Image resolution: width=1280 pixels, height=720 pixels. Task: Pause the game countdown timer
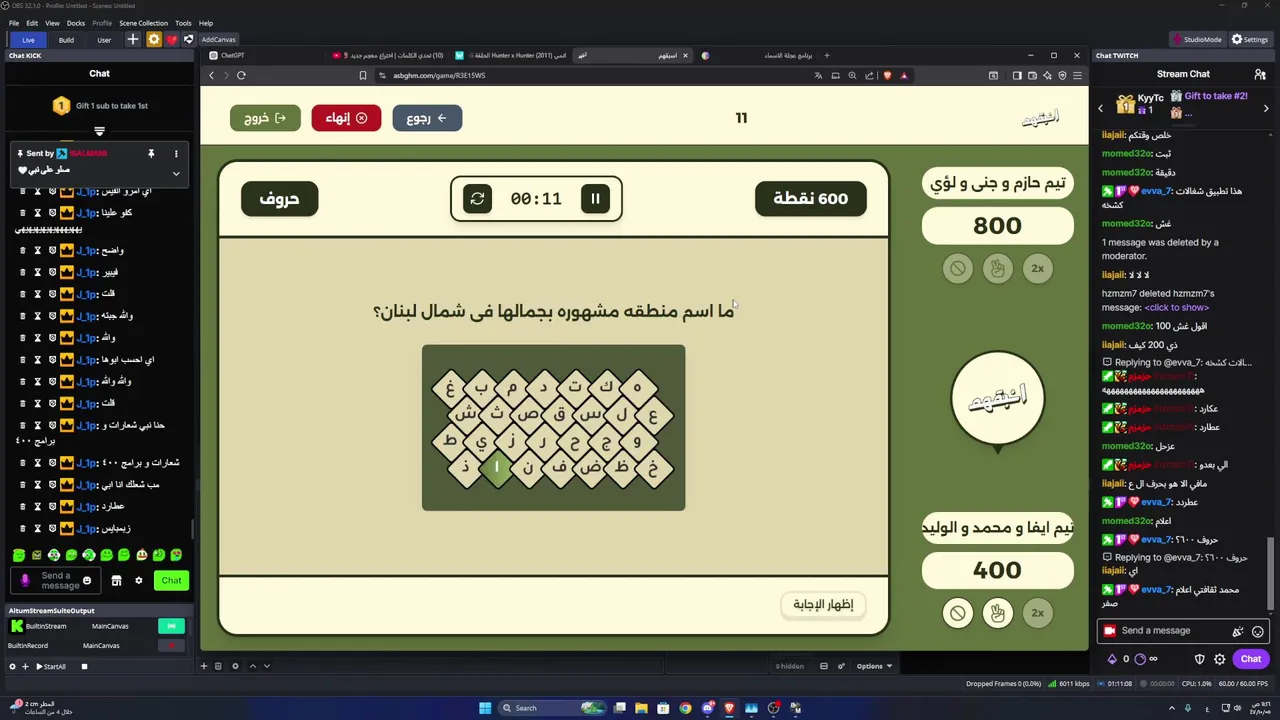pyautogui.click(x=595, y=199)
